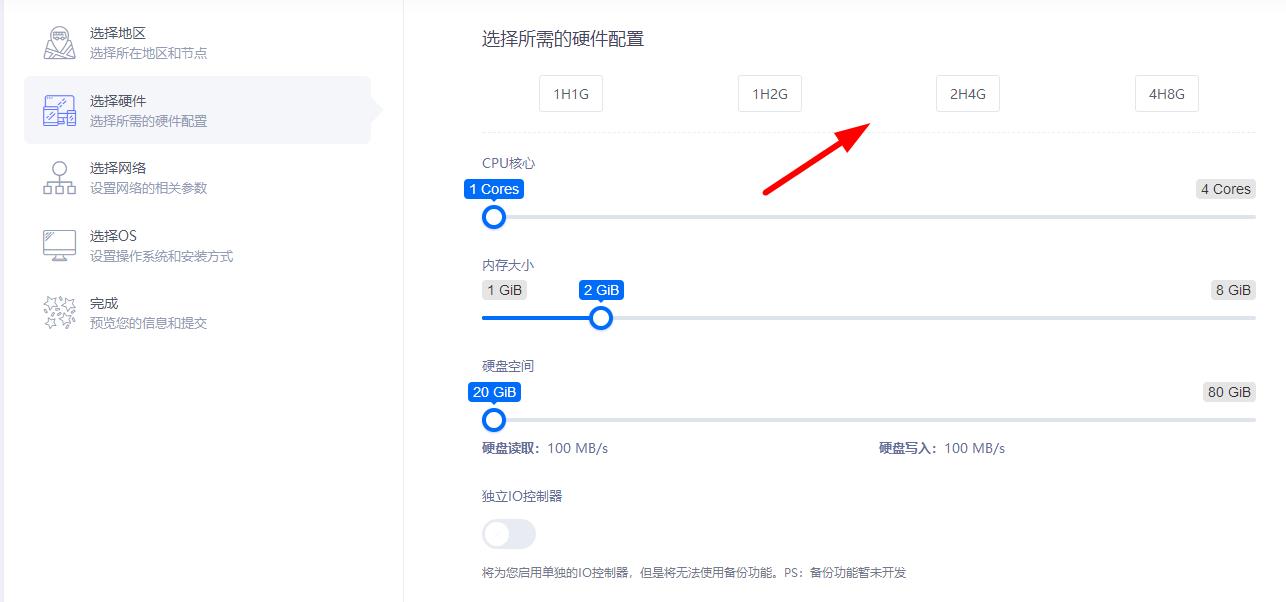
Task: Click the blue 2 GiB value tooltip
Action: click(601, 290)
